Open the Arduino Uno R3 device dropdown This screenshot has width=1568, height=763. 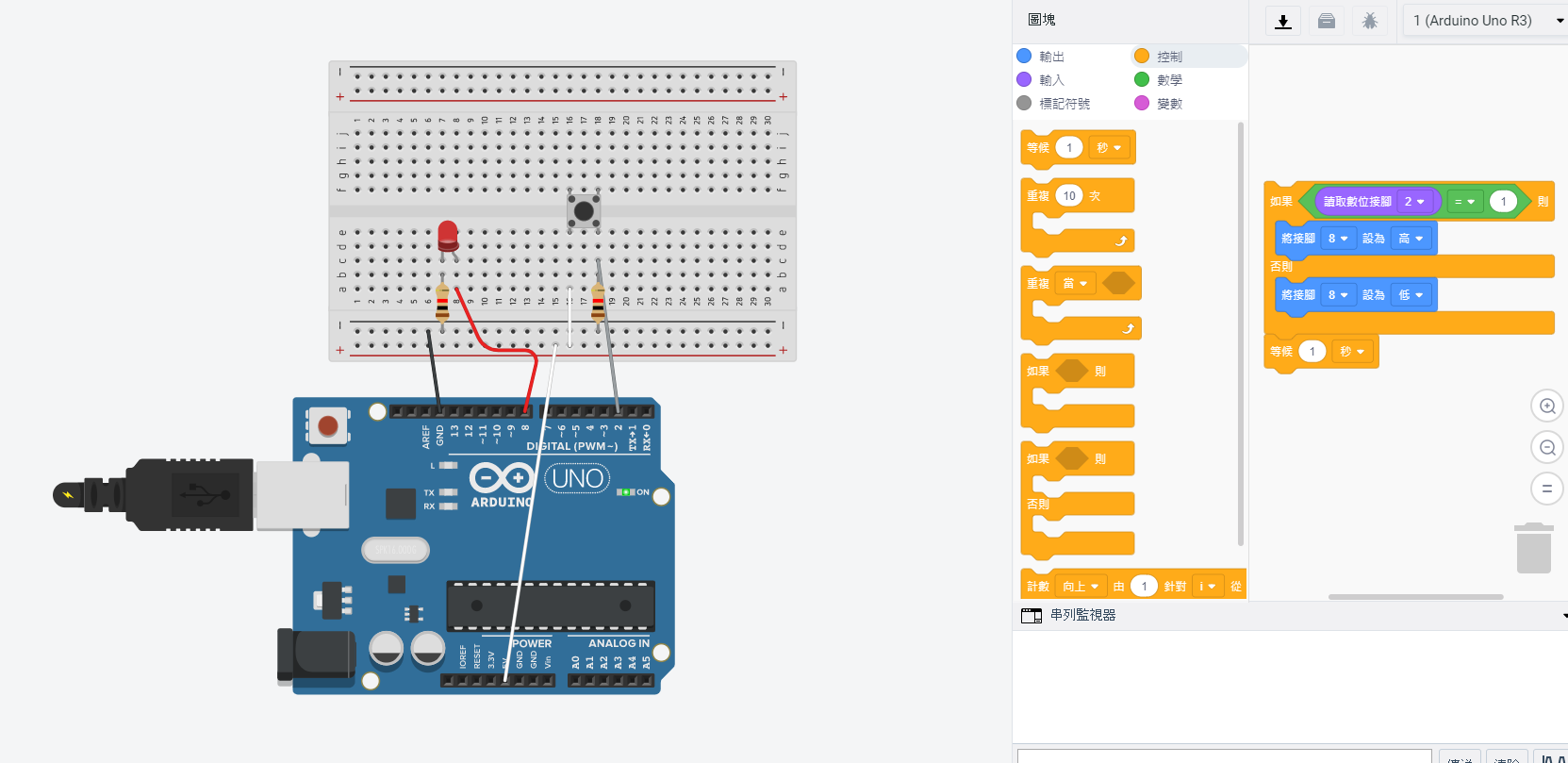click(x=1484, y=21)
